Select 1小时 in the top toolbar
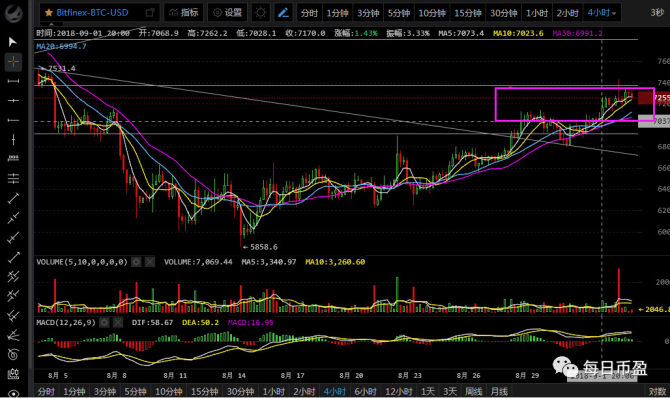670x398 pixels. click(537, 13)
